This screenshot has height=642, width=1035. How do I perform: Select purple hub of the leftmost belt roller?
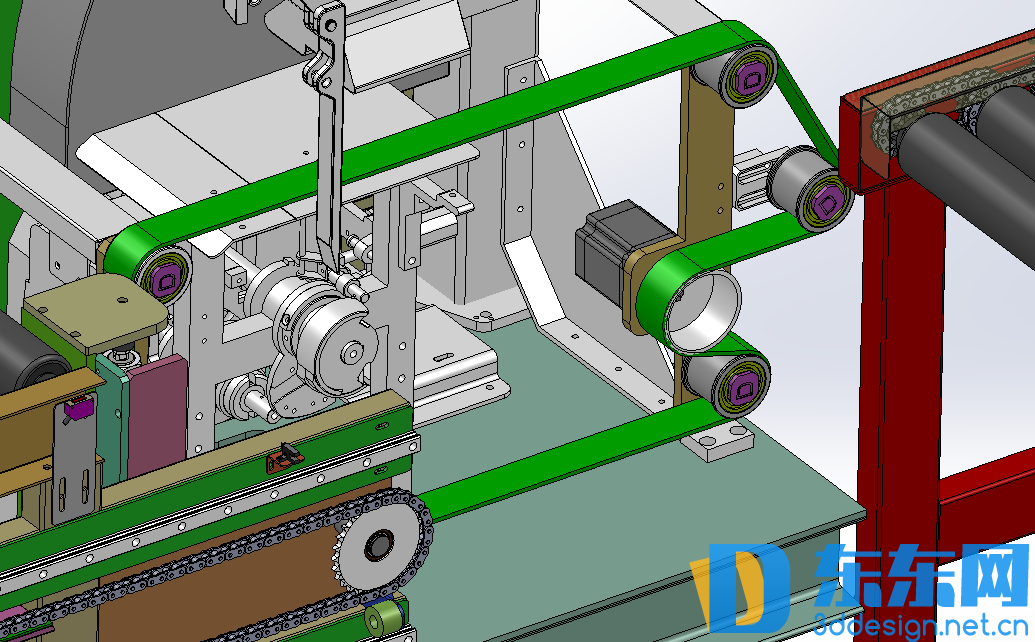pyautogui.click(x=164, y=280)
